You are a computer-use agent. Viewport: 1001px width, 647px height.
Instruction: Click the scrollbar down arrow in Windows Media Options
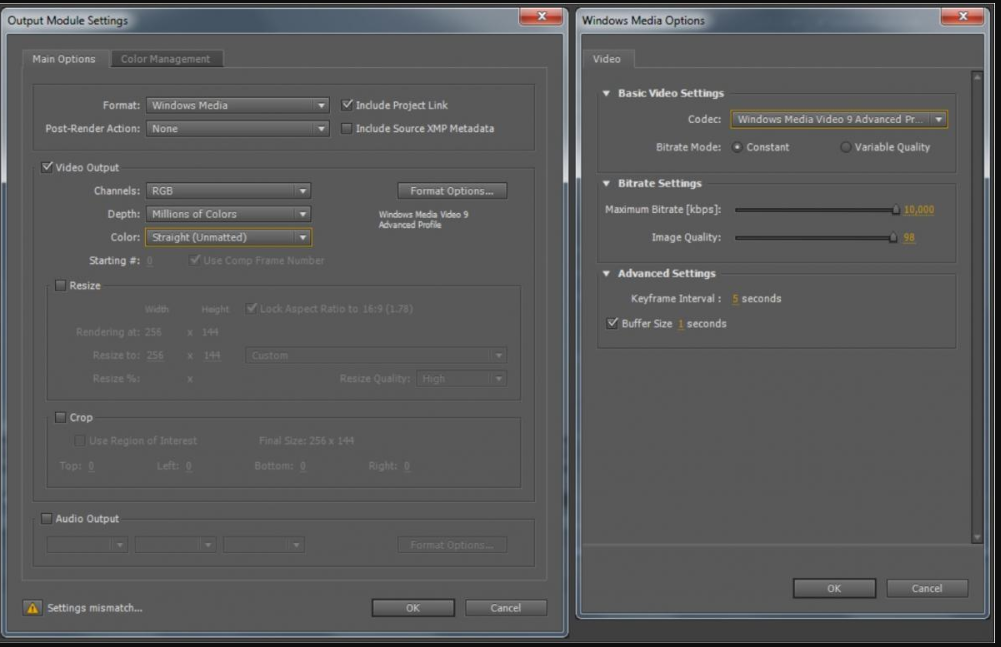(x=976, y=537)
